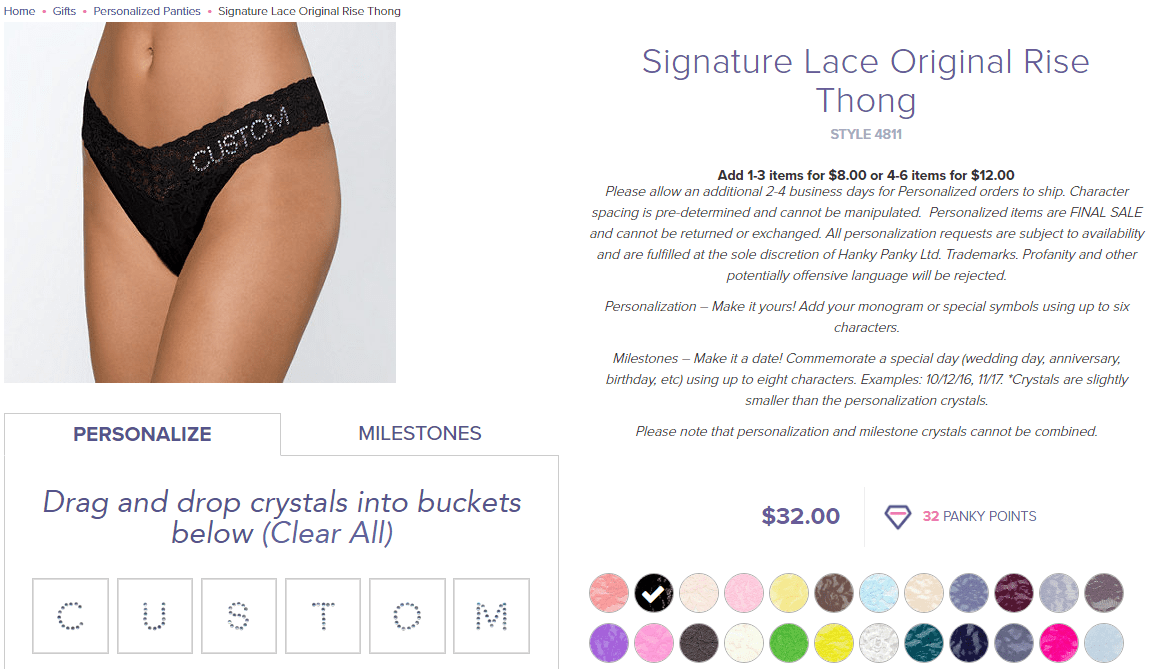
Task: Open the Personalize tab
Action: [x=142, y=434]
